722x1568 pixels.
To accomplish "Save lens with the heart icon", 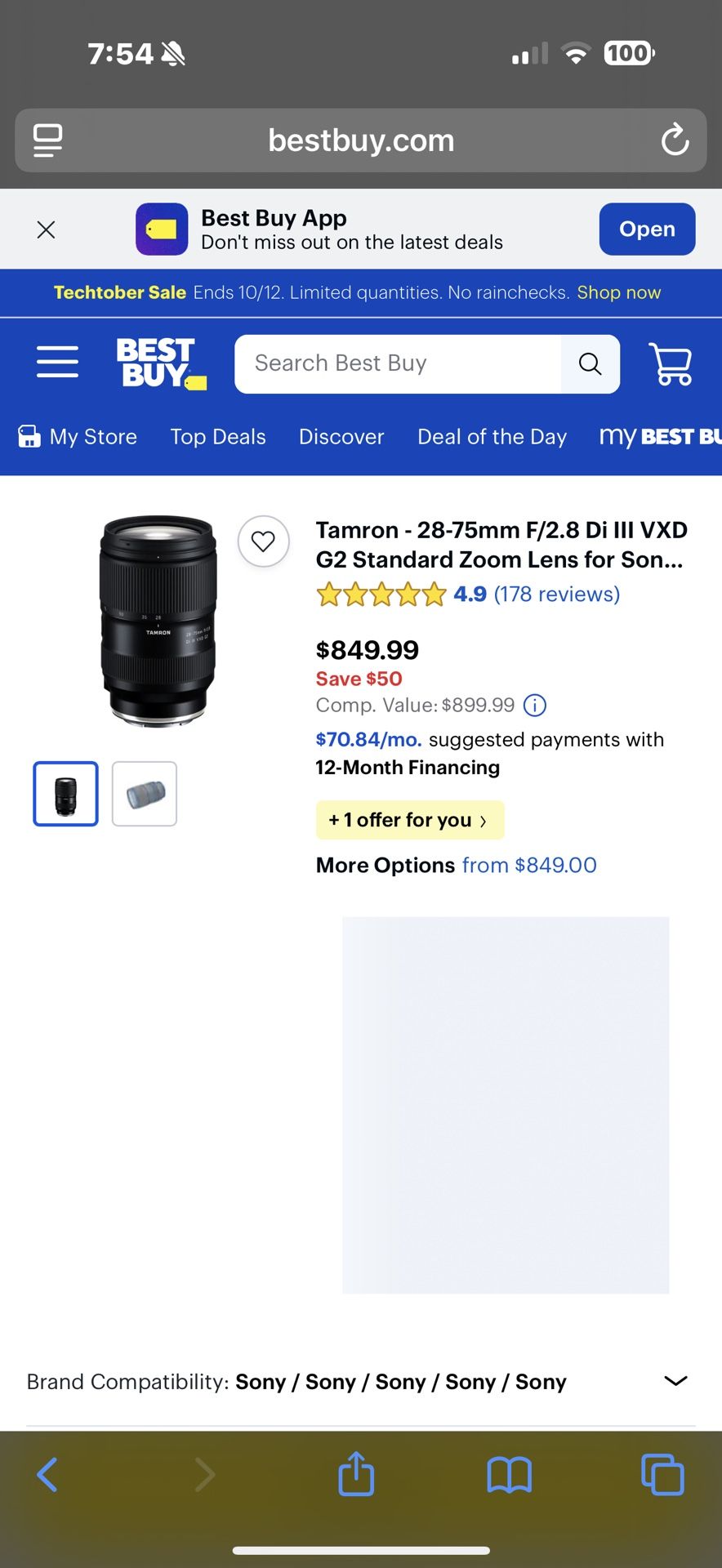I will click(263, 541).
